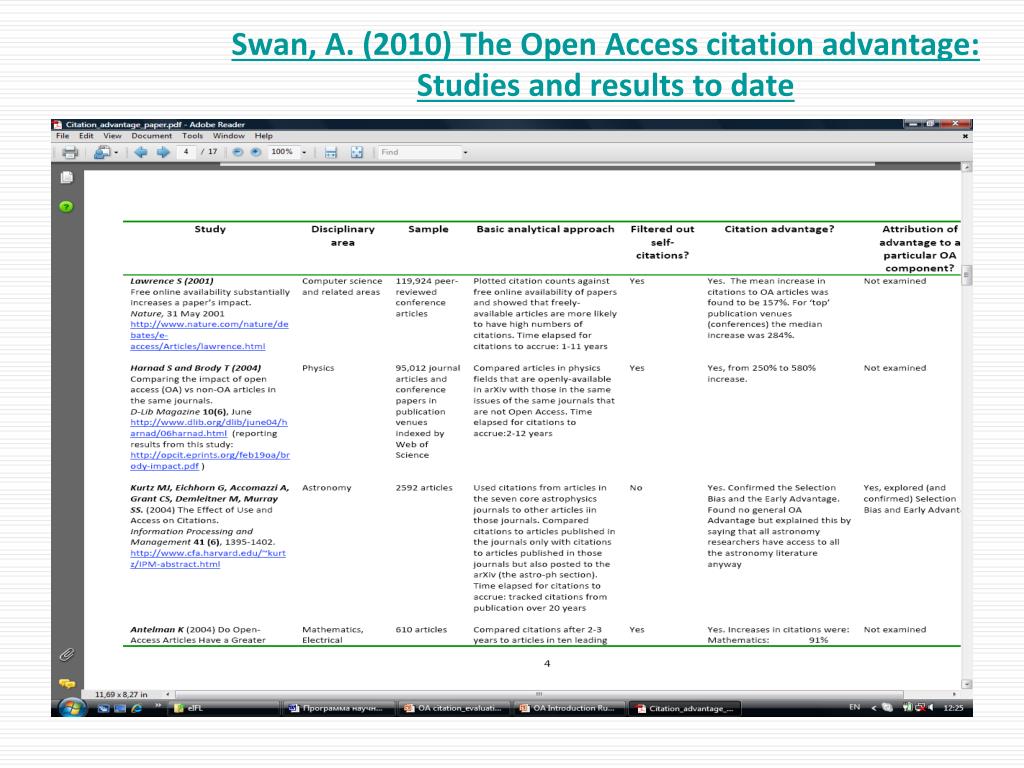Click the Citation advantage? column header
This screenshot has height=768, width=1024.
779,229
